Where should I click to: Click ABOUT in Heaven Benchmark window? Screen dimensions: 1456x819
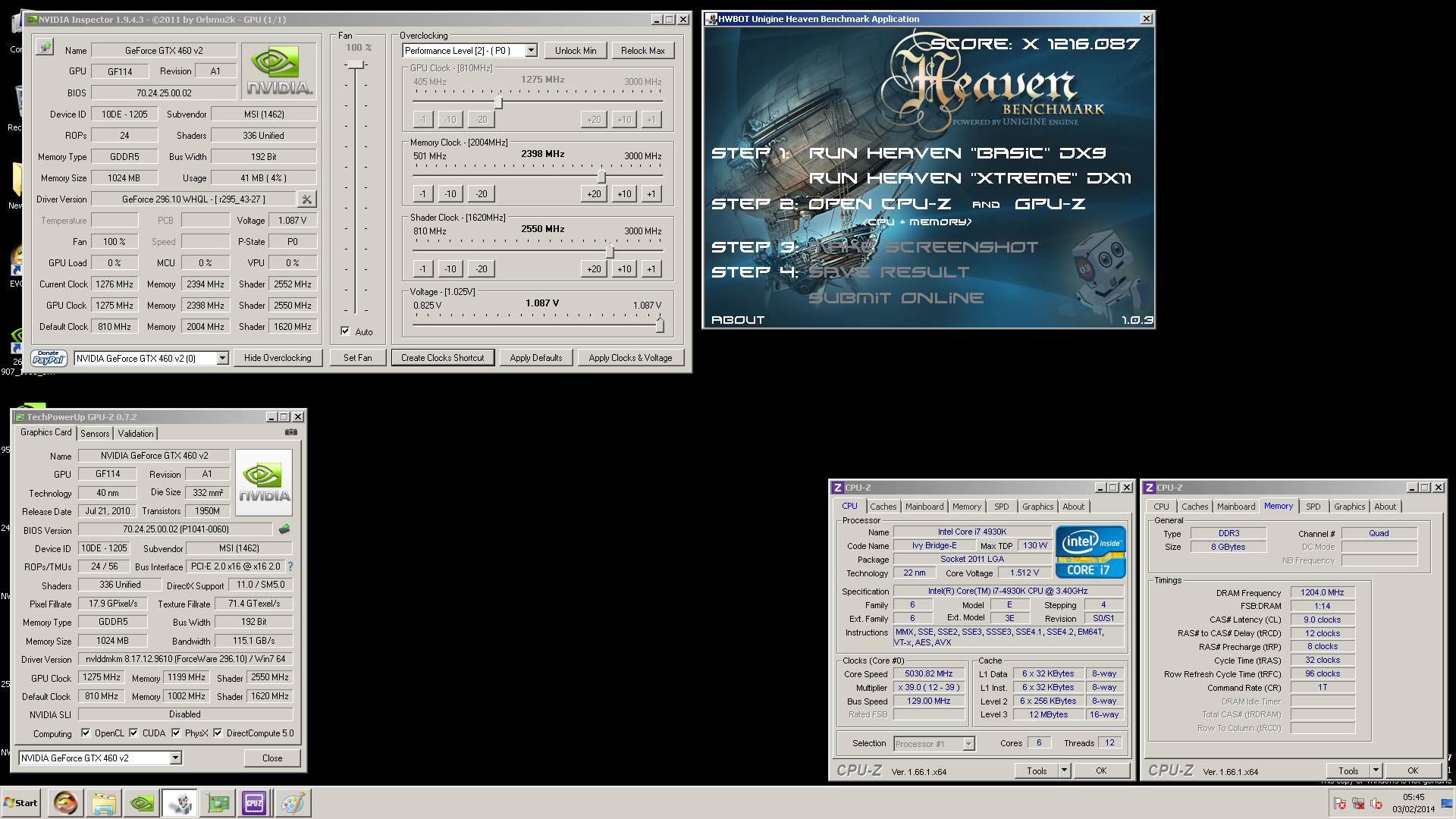738,320
